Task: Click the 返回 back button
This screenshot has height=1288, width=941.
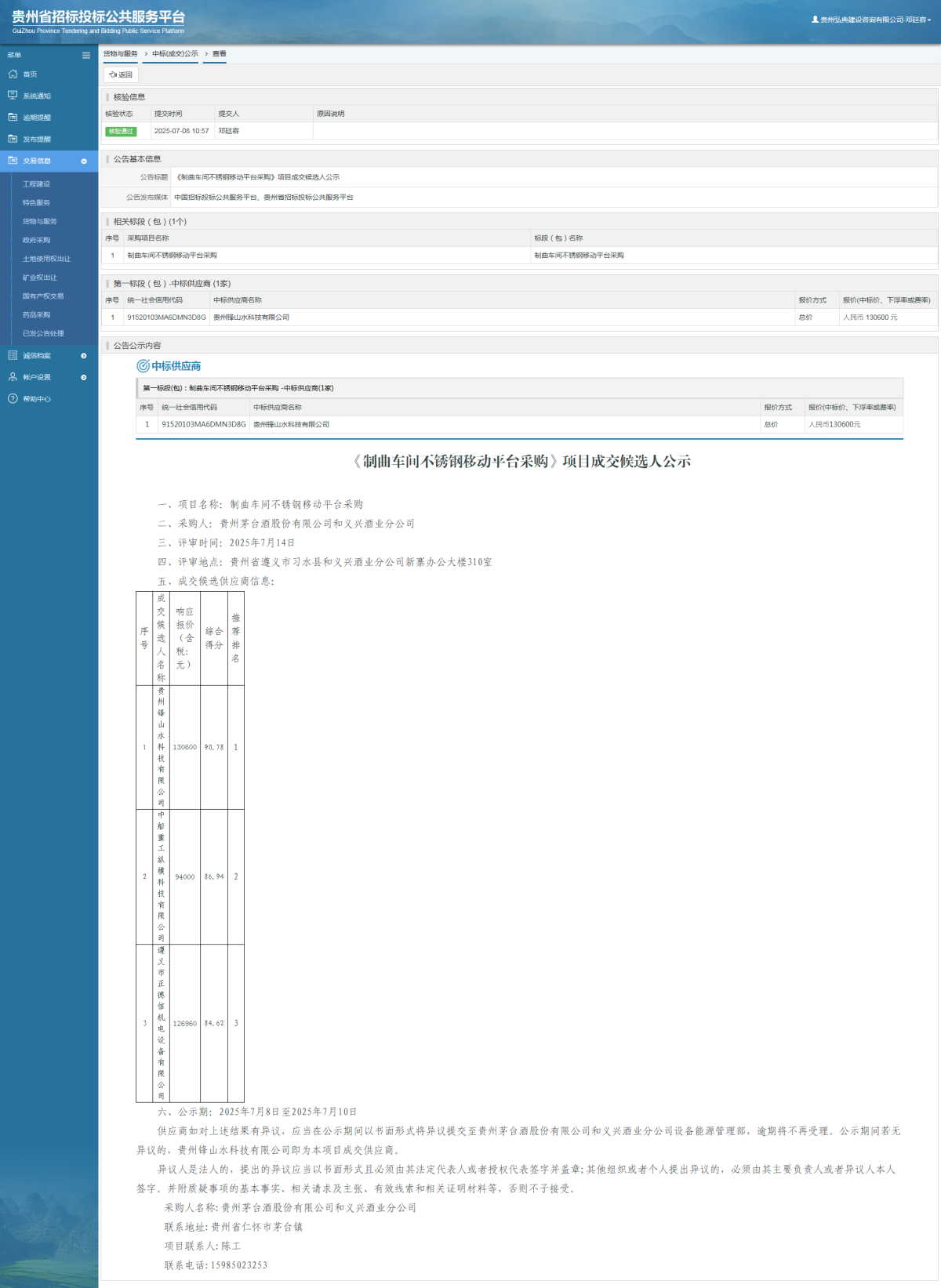Action: tap(121, 74)
